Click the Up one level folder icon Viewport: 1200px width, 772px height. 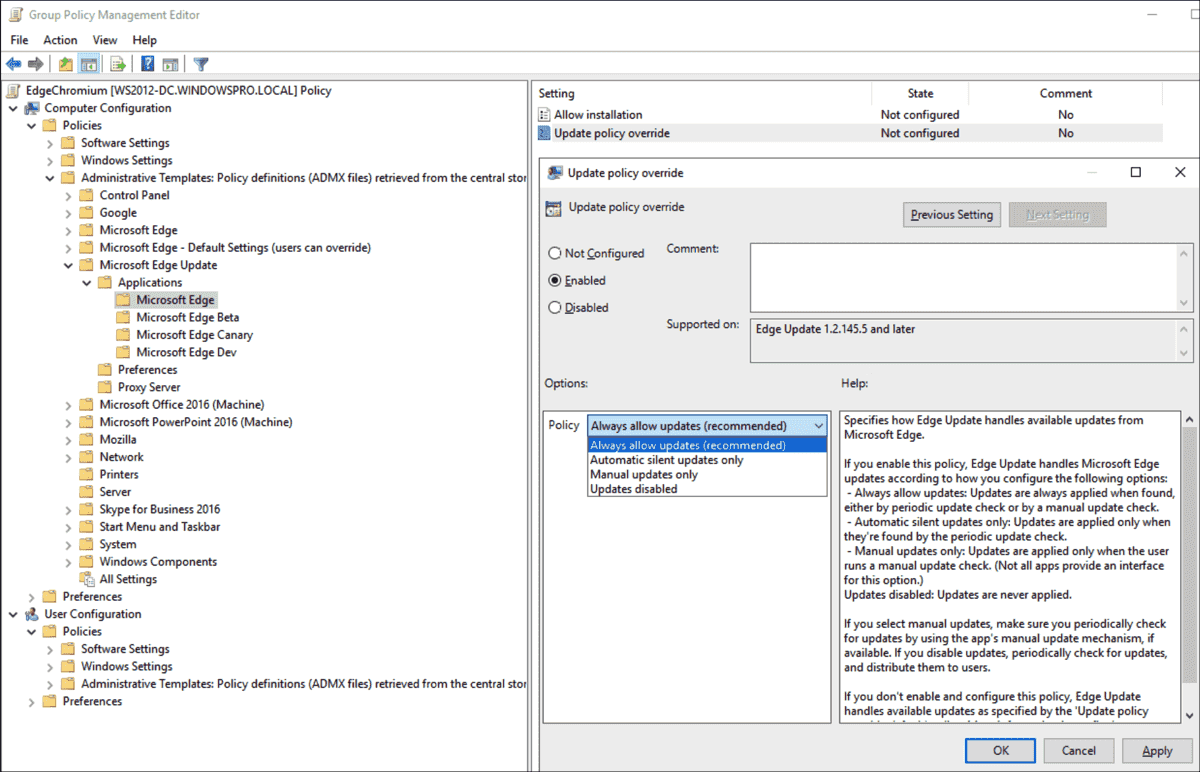point(65,64)
